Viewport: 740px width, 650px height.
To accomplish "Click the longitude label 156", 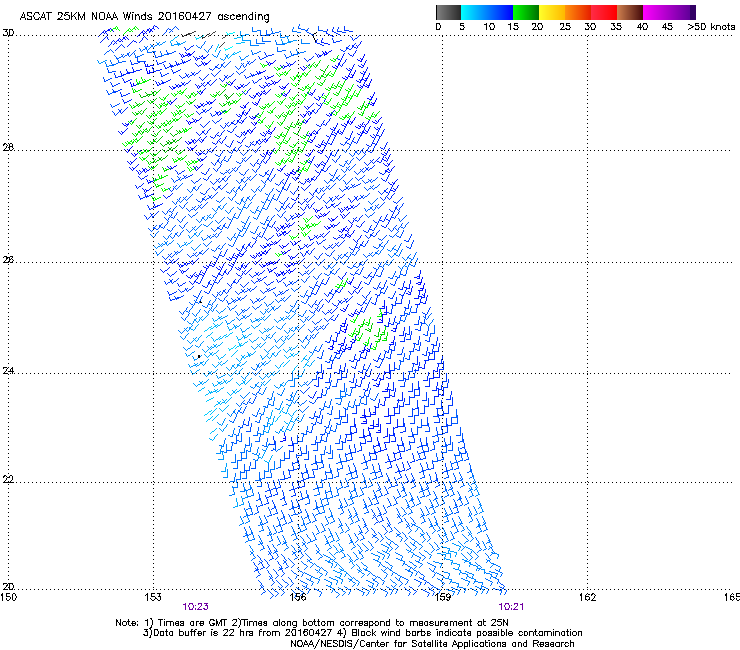I will point(298,597).
